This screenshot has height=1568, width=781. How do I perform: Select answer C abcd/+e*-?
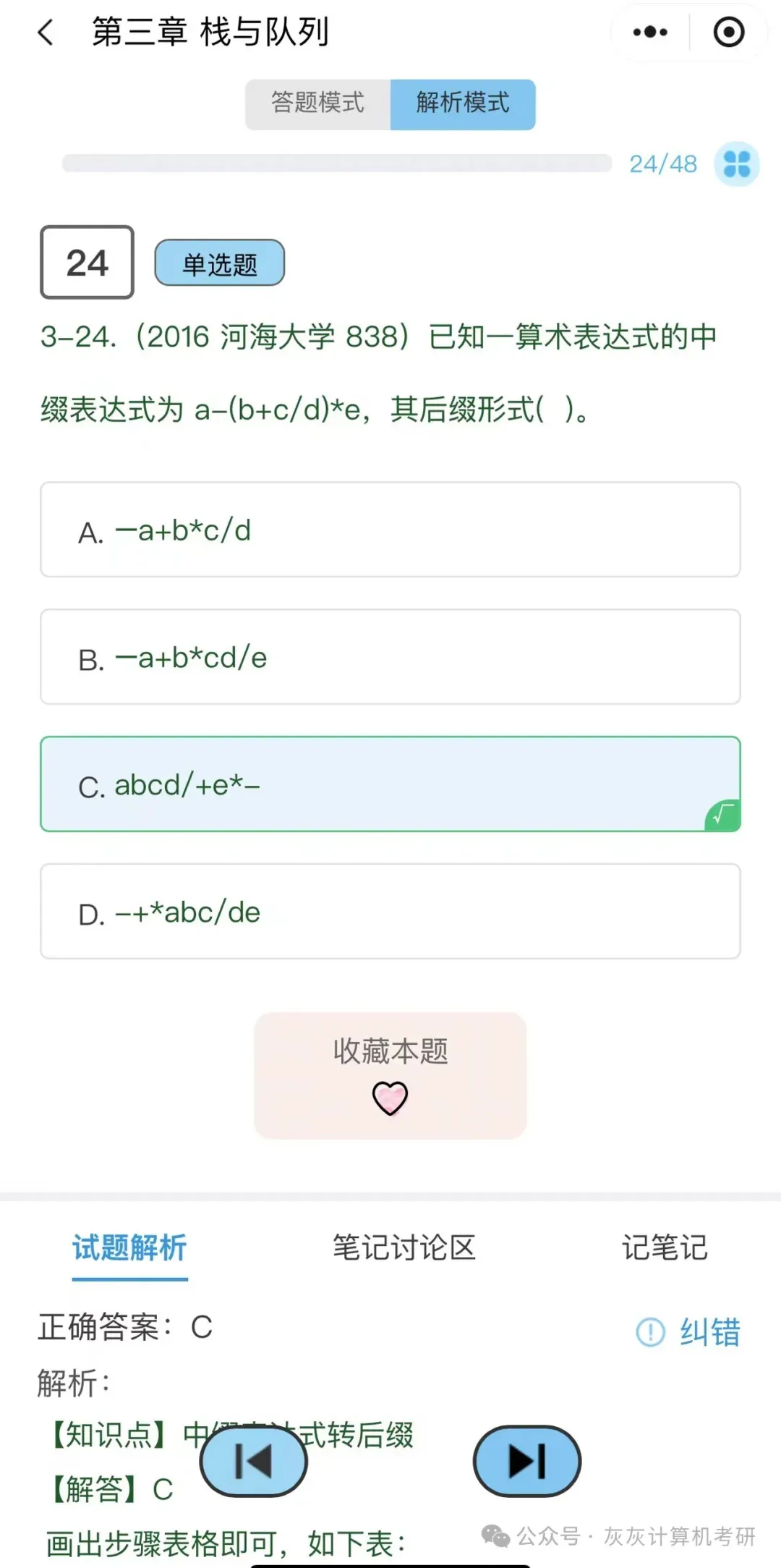tap(390, 784)
